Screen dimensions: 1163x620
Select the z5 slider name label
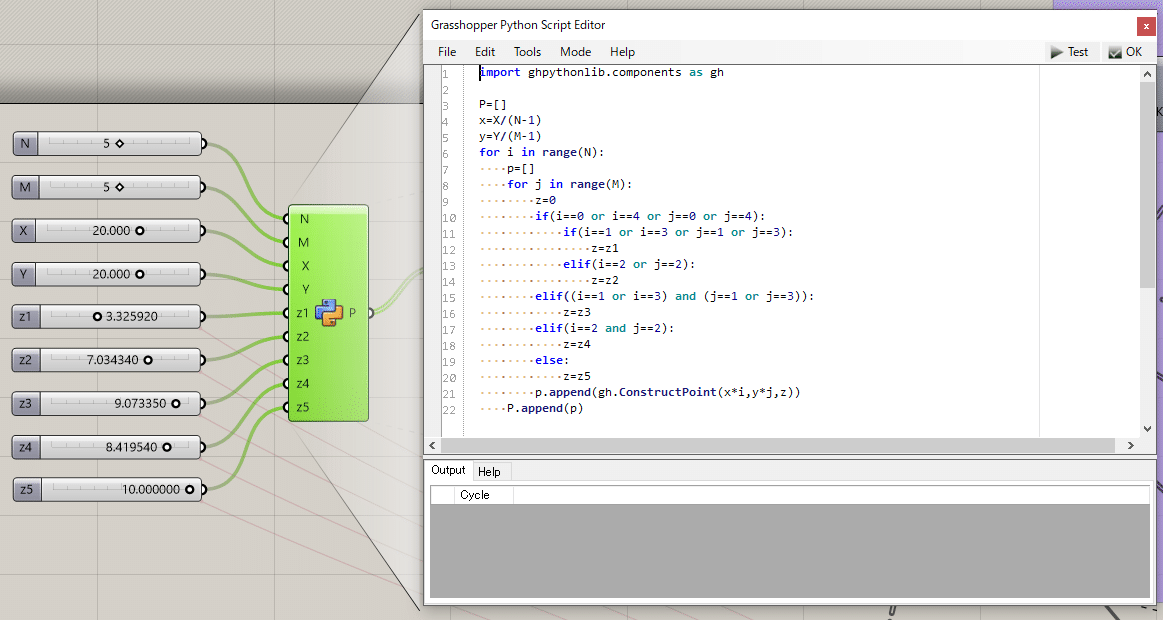27,489
